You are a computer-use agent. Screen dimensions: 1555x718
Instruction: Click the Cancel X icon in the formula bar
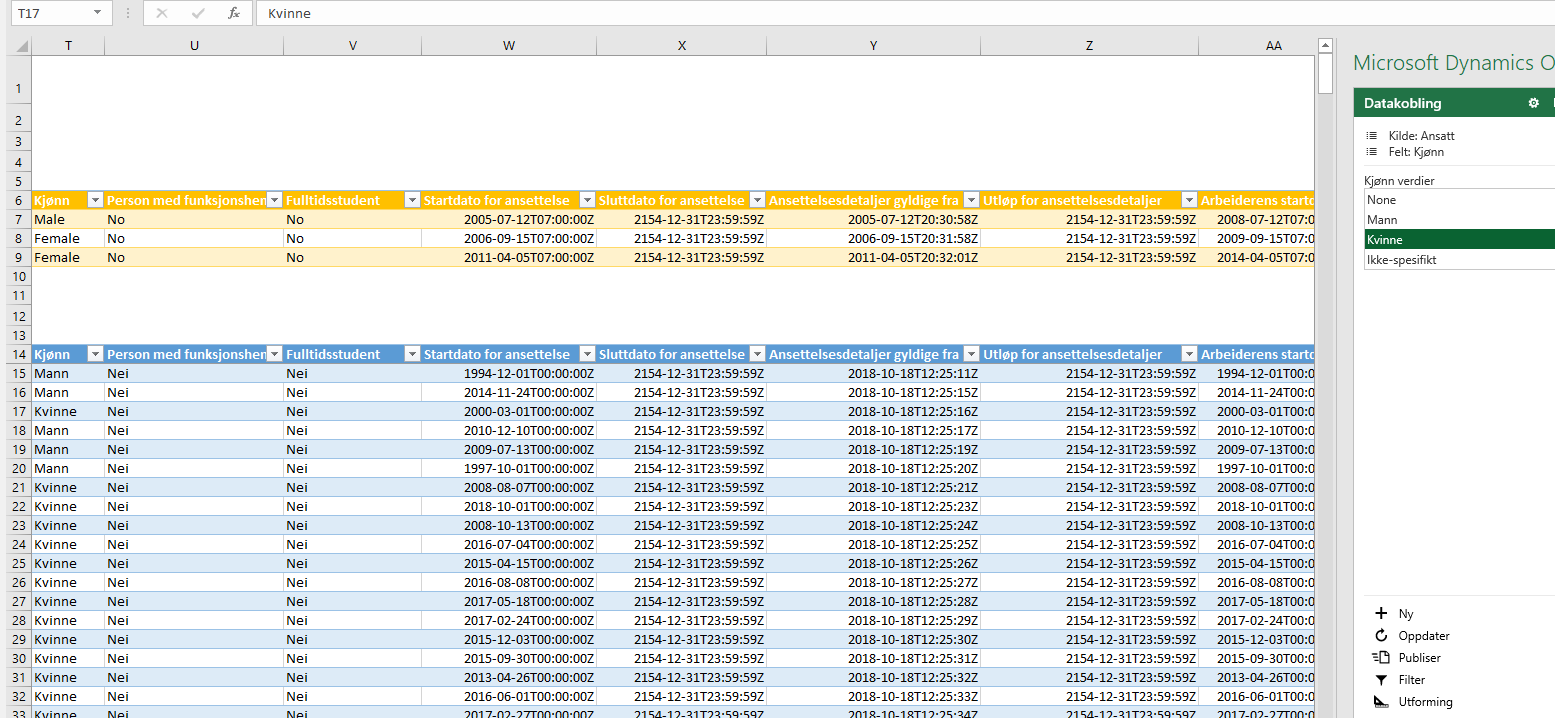(161, 13)
